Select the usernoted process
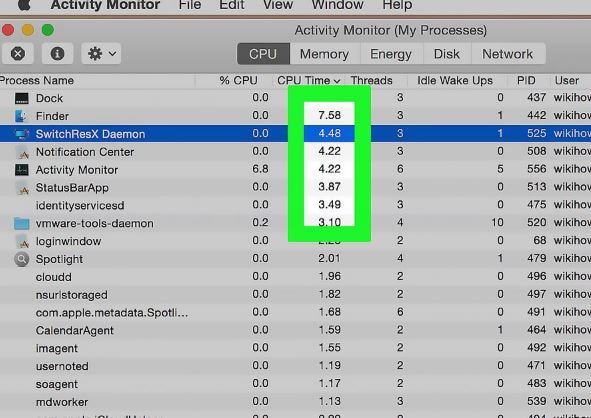The image size is (591, 418). [x=296, y=366]
